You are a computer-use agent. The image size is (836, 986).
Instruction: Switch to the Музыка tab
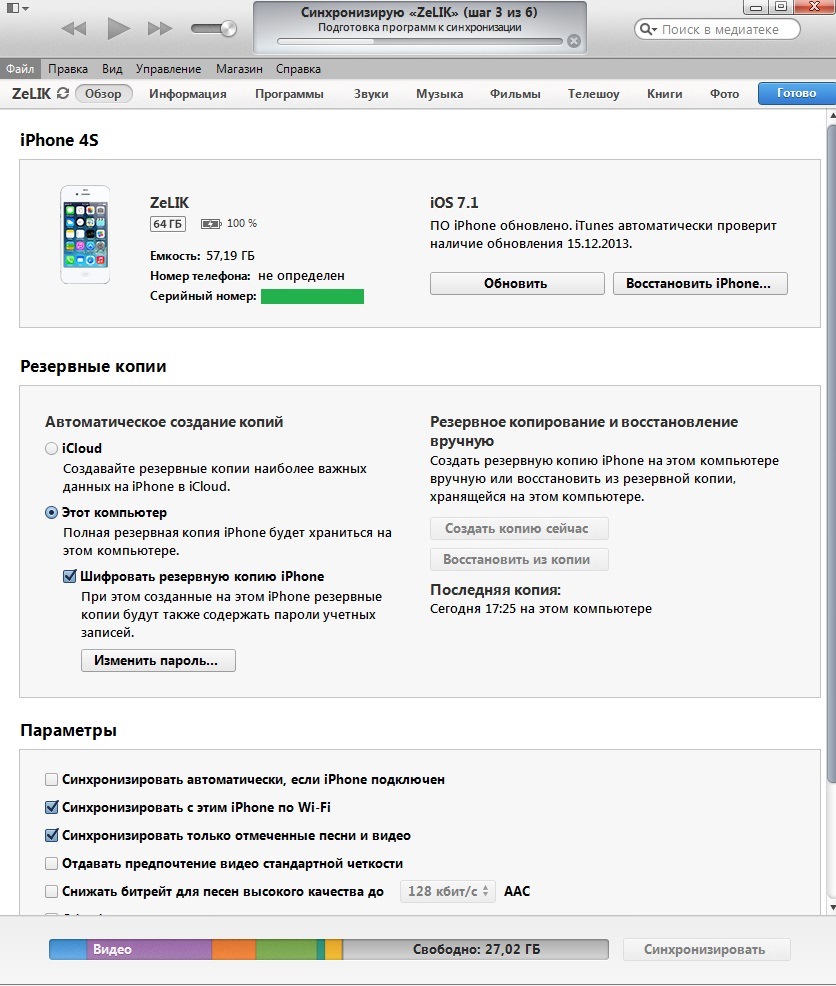(440, 94)
